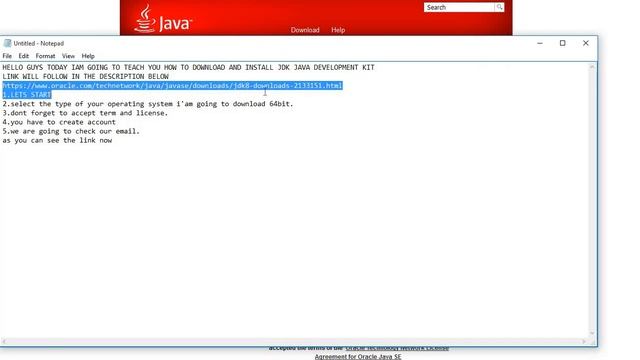Click the line "3.dont forget to accept term and license."
This screenshot has height=360, width=640.
tap(85, 113)
